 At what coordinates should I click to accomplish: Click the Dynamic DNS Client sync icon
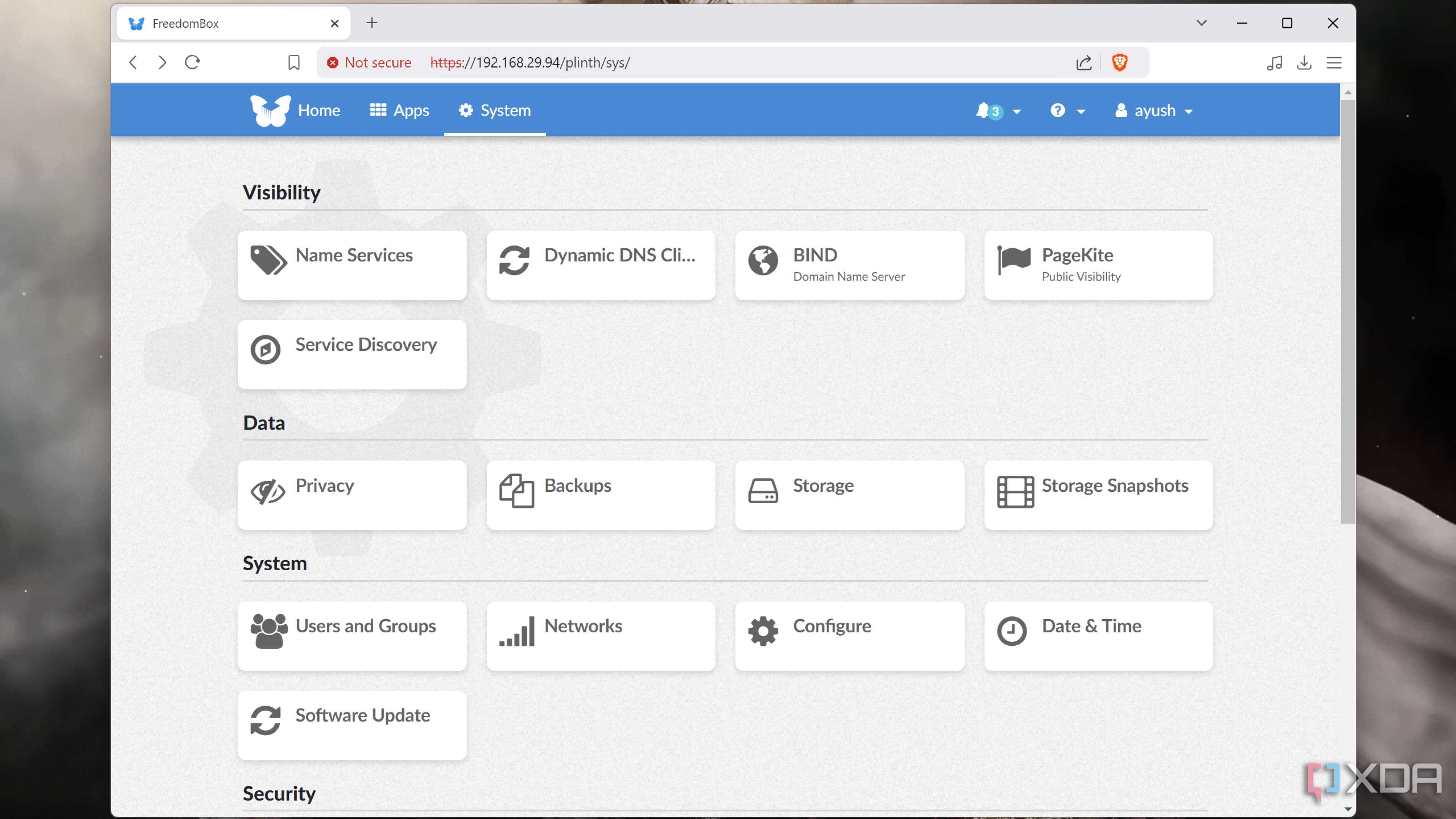[x=515, y=260]
